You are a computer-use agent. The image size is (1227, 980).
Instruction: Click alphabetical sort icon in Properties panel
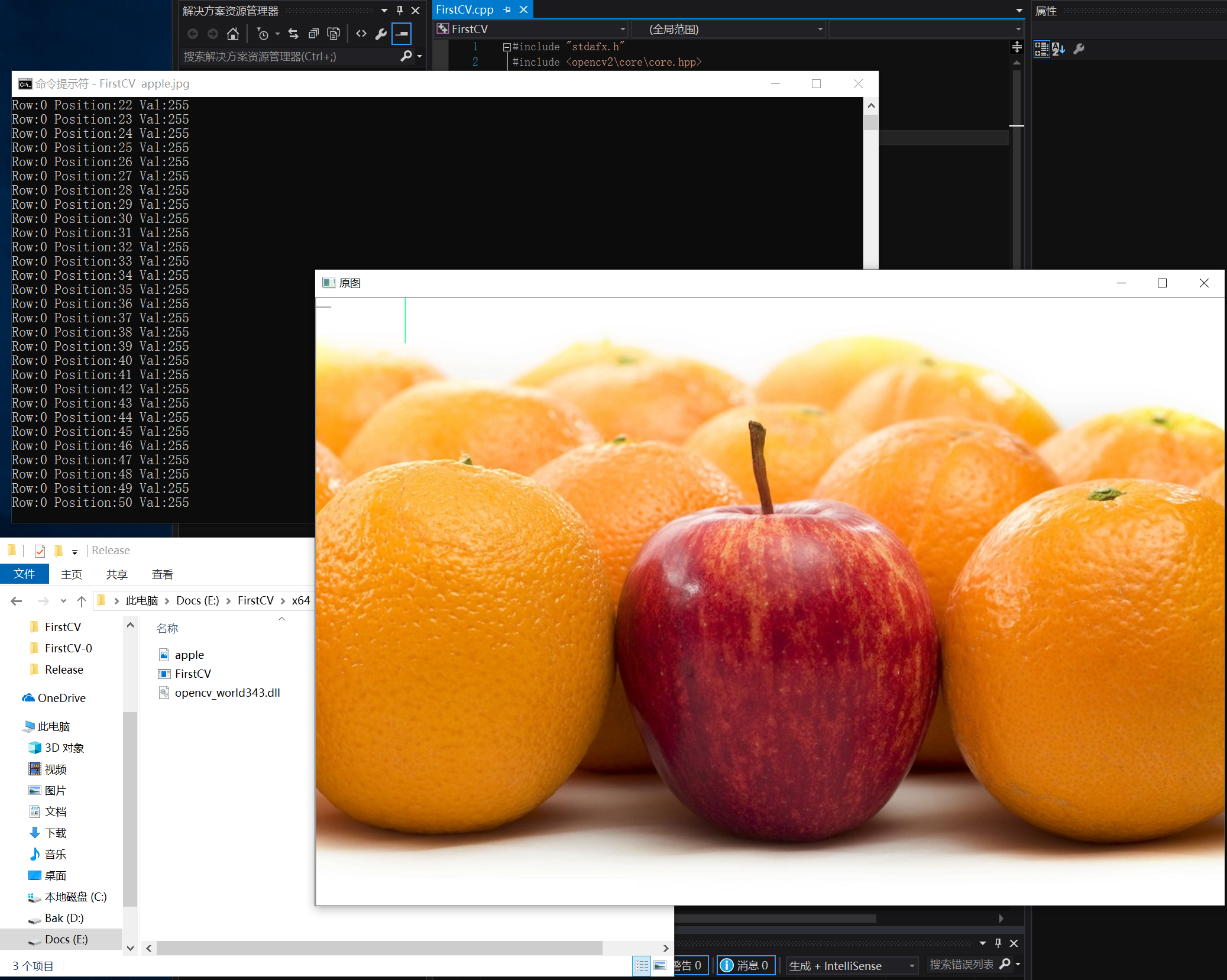[1058, 49]
